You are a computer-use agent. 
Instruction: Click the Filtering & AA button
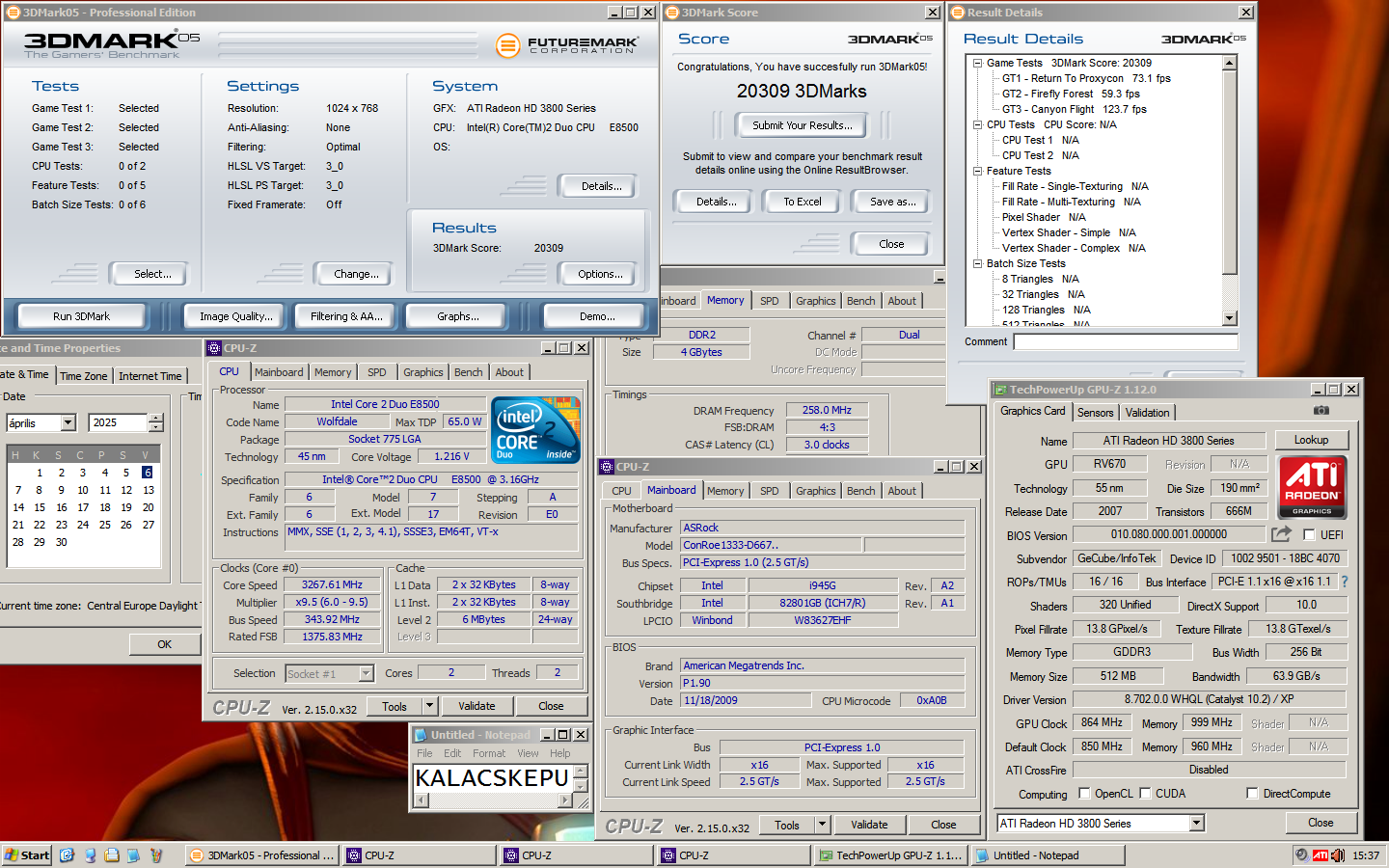tap(346, 316)
